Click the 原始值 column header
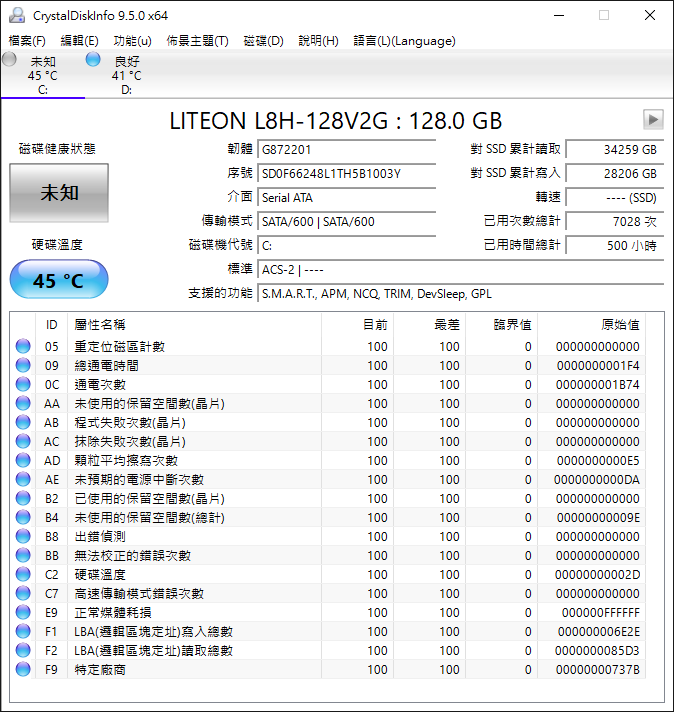 click(x=591, y=325)
